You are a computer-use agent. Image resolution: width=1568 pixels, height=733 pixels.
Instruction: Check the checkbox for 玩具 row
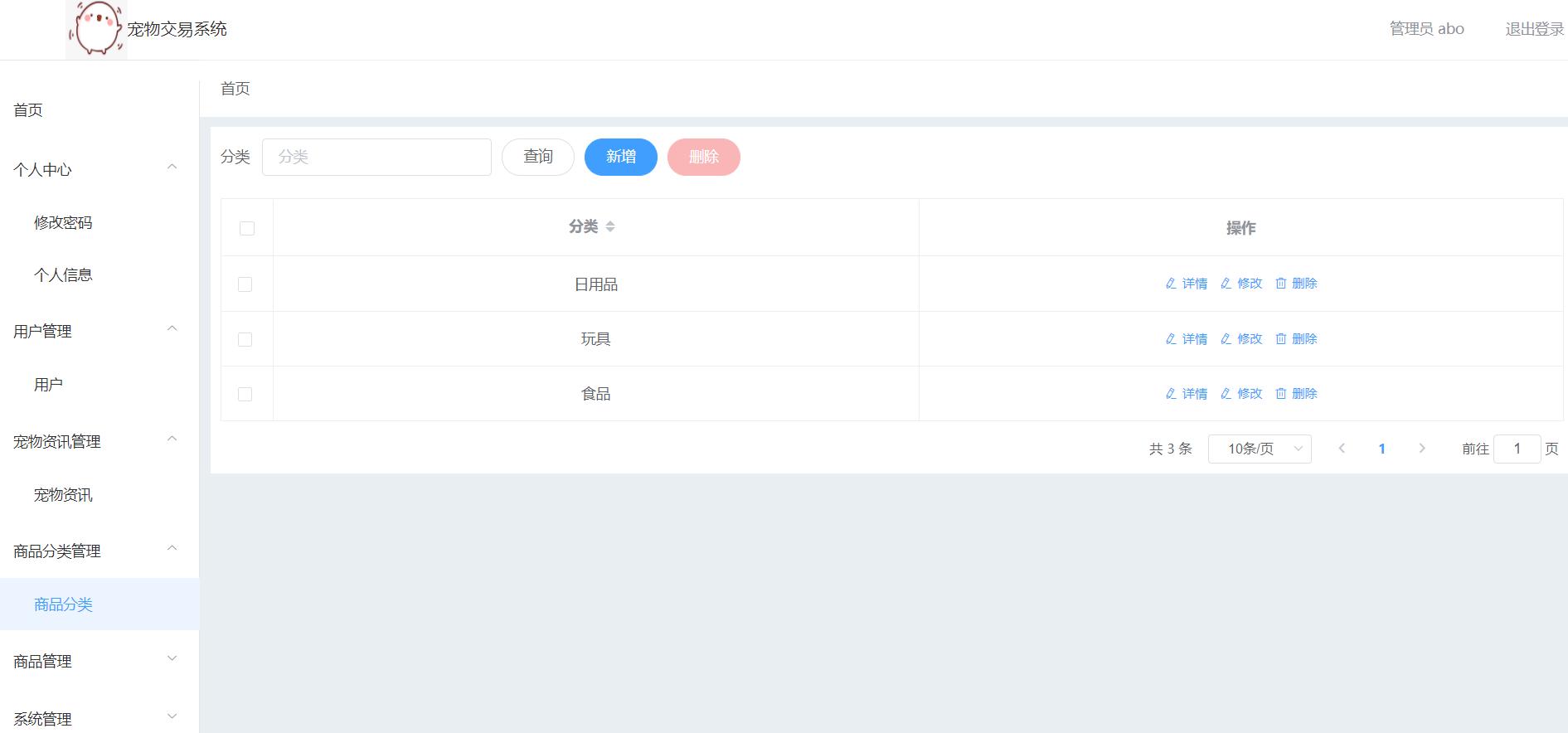tap(245, 339)
